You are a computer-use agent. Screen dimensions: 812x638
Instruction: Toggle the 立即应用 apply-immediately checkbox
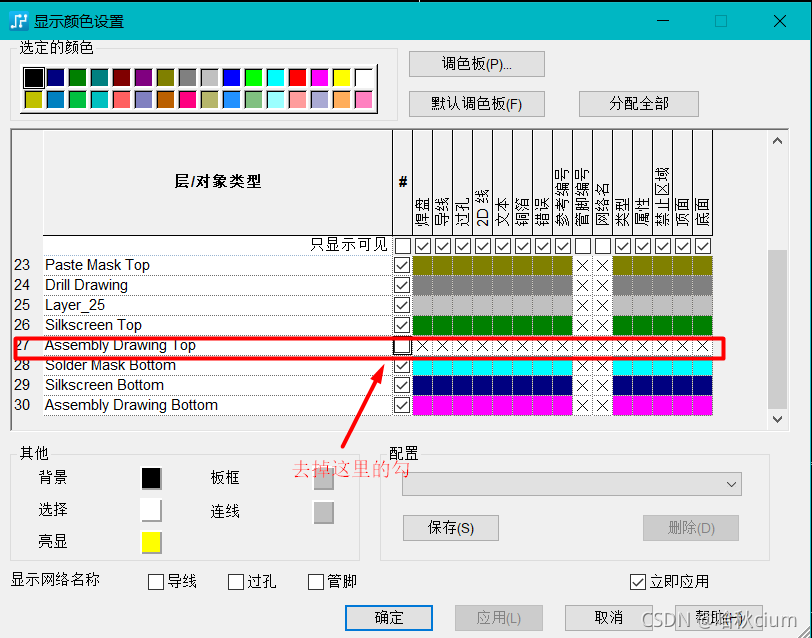pos(638,582)
